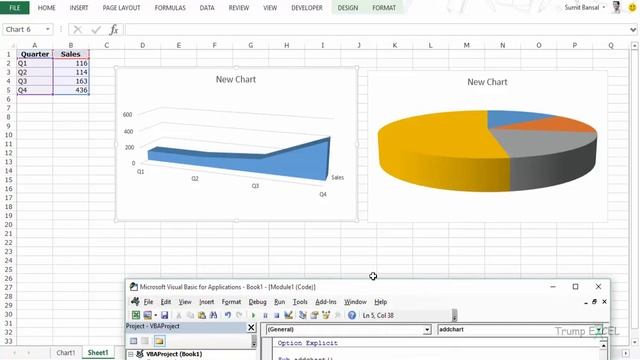Open Sumit Bansal account dropdown
This screenshot has height=360, width=640.
click(x=604, y=7)
